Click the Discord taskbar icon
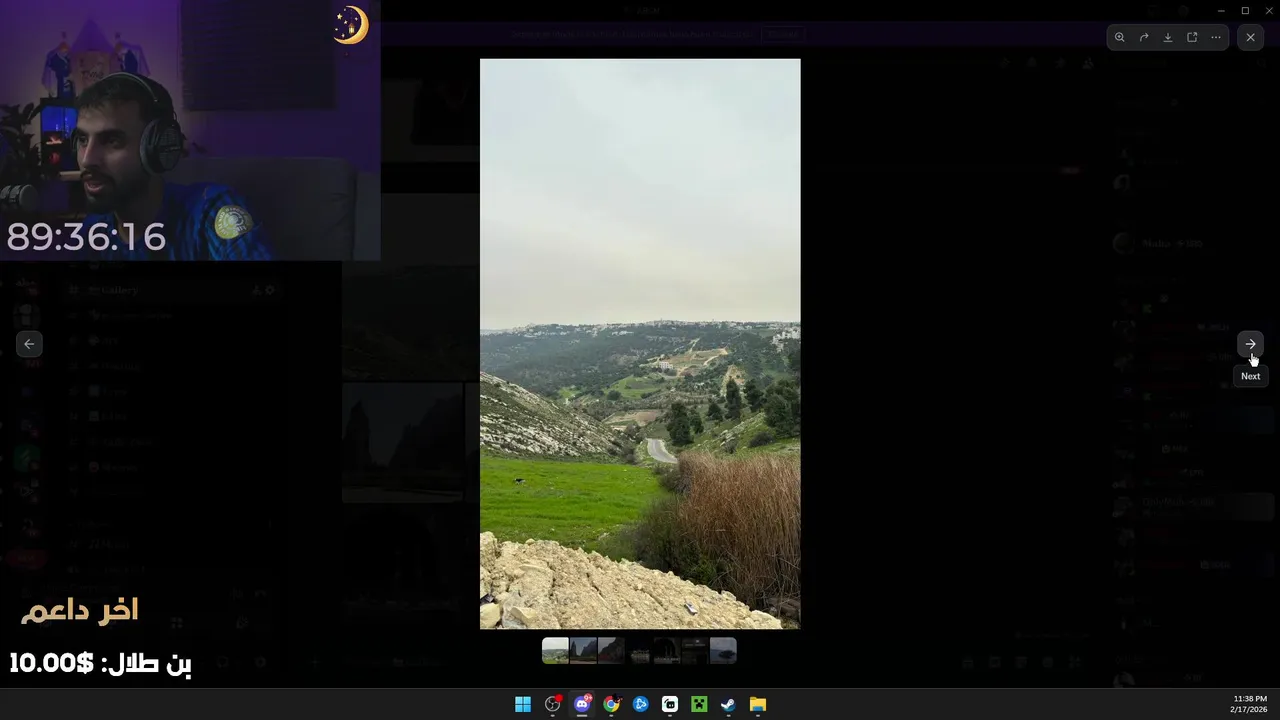 [x=582, y=705]
